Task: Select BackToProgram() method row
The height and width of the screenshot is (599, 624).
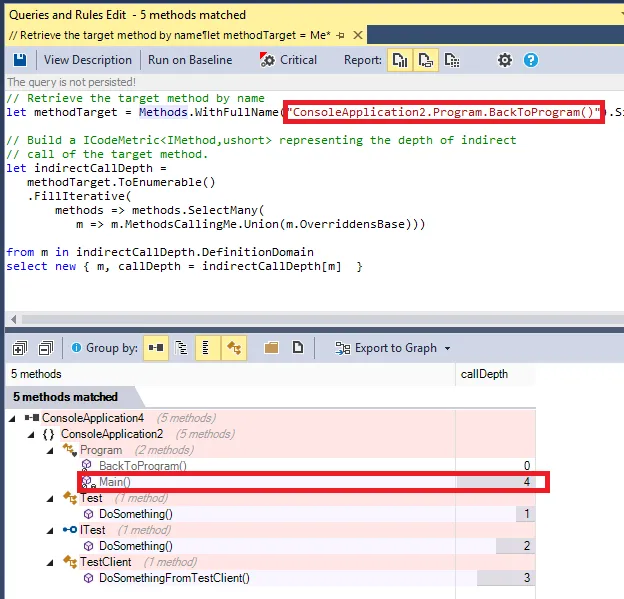Action: click(271, 466)
